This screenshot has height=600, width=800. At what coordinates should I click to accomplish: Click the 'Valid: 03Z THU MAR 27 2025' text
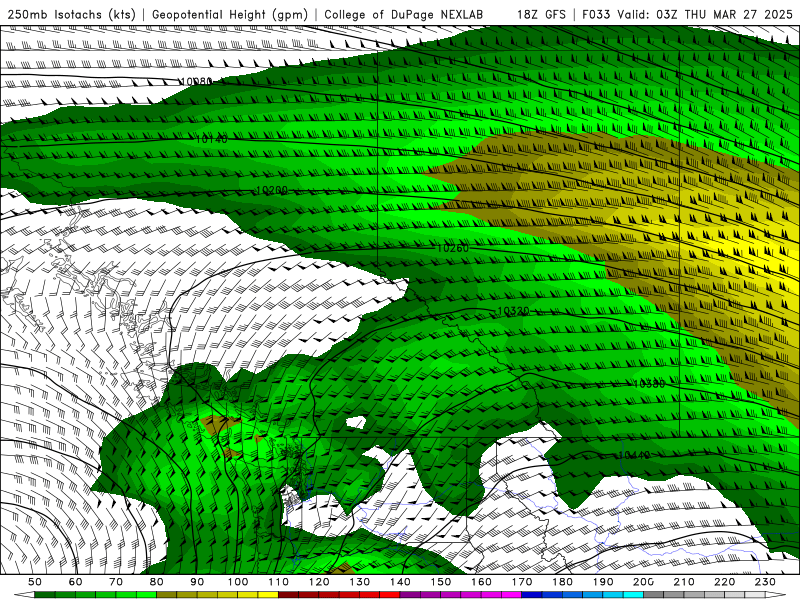point(705,15)
